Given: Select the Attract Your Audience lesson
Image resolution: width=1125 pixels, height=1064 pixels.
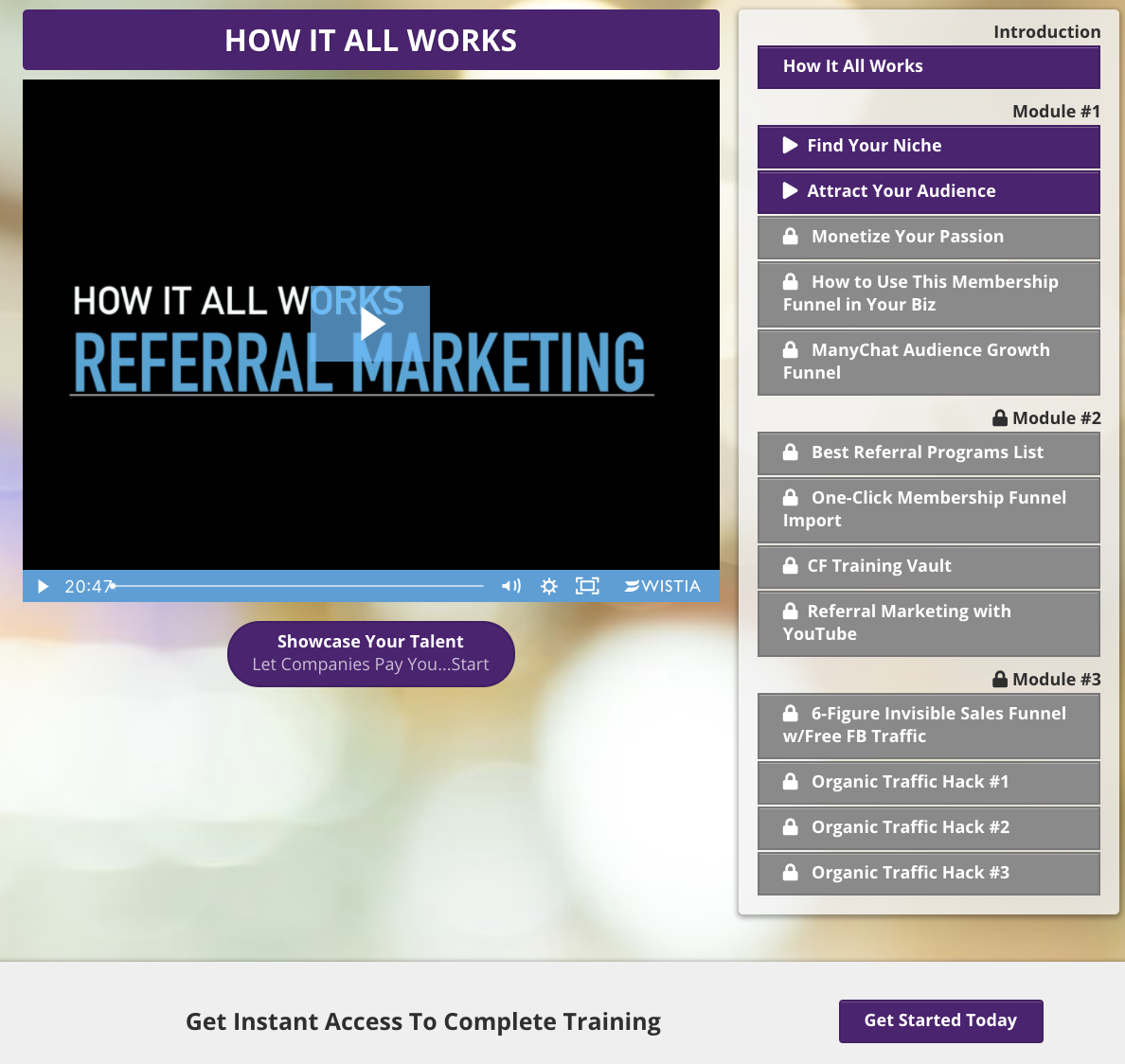Looking at the screenshot, I should point(928,191).
